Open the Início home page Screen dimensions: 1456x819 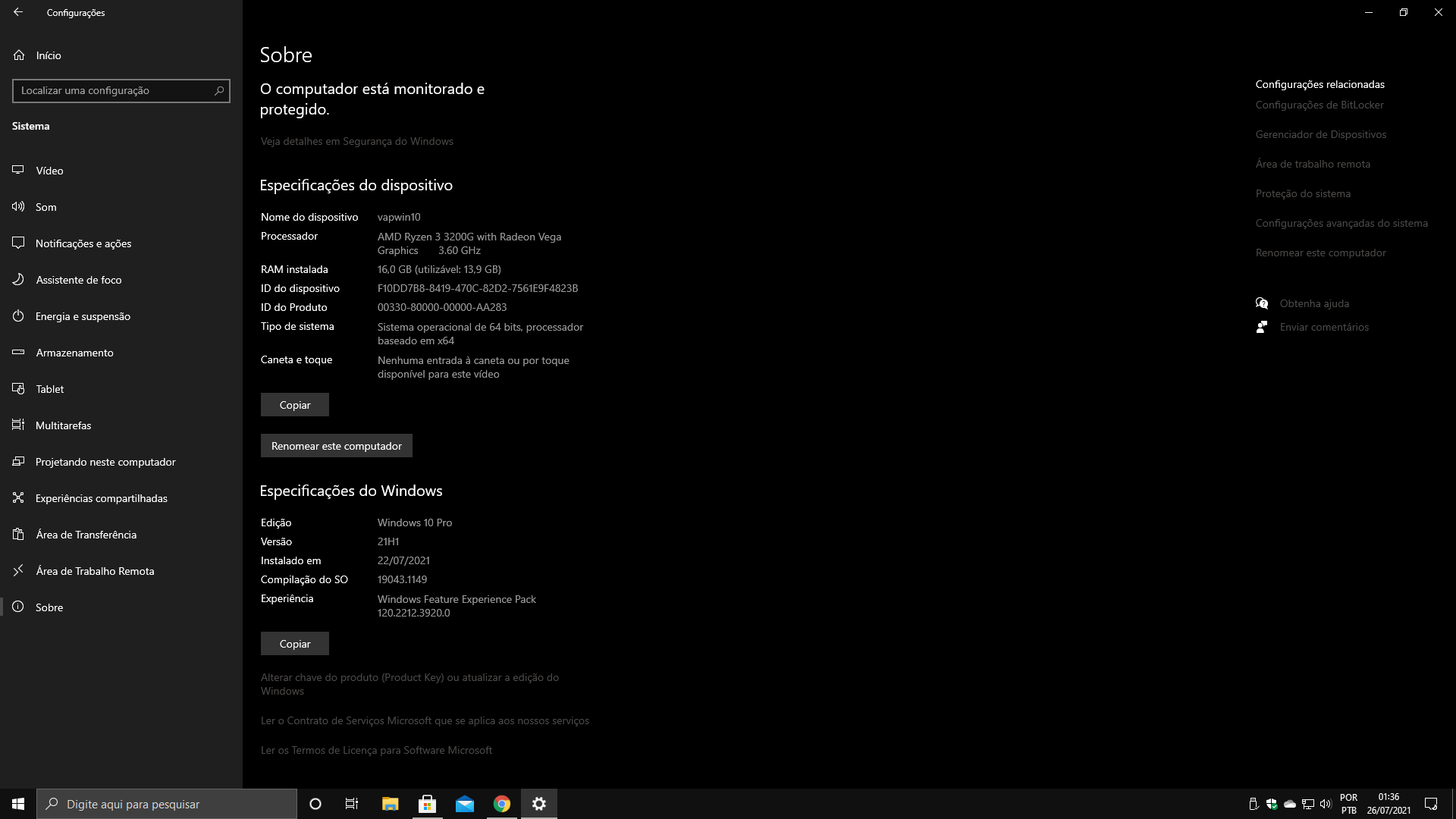click(x=121, y=55)
